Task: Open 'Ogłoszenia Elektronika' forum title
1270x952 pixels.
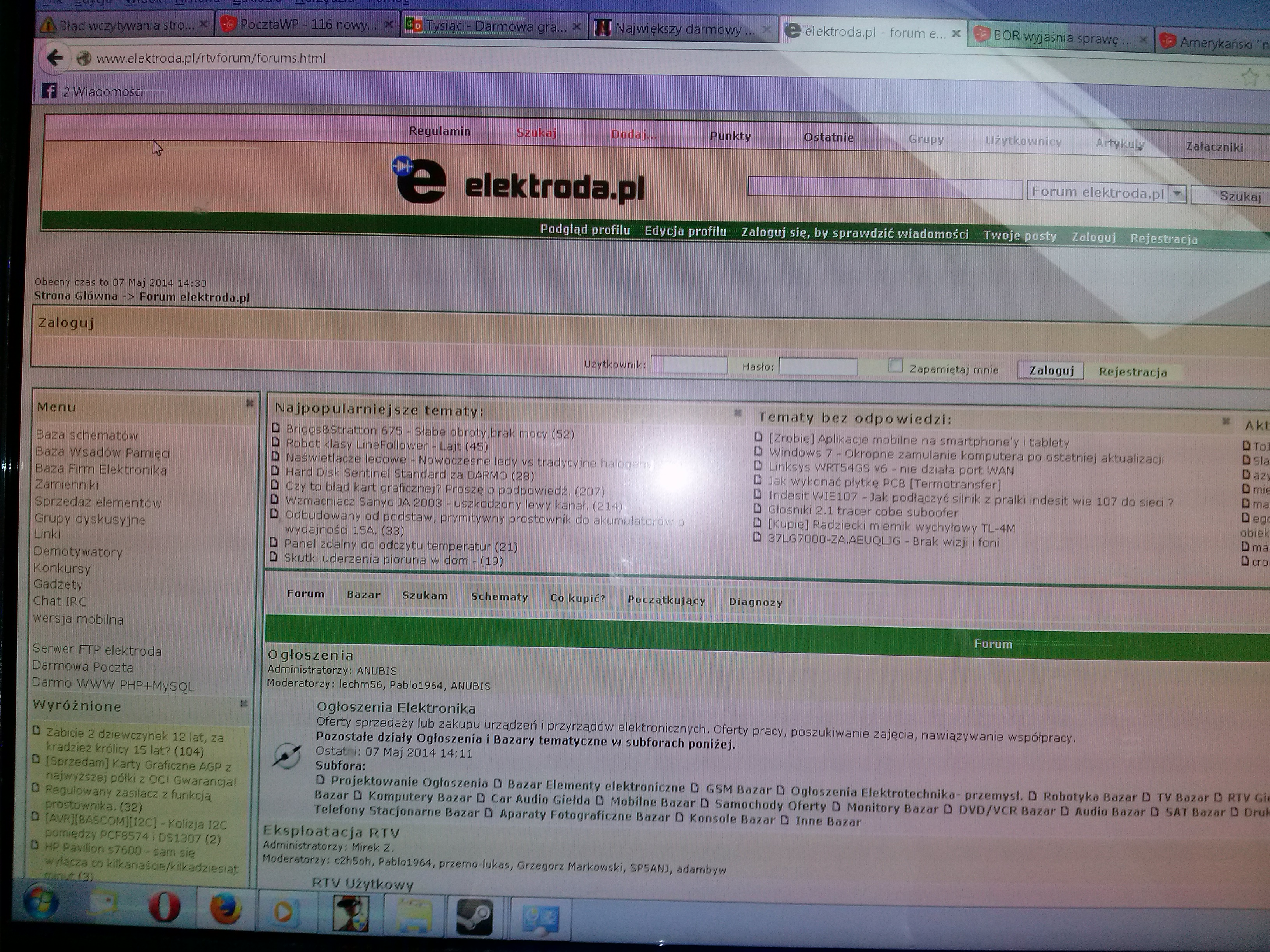Action: [x=396, y=708]
